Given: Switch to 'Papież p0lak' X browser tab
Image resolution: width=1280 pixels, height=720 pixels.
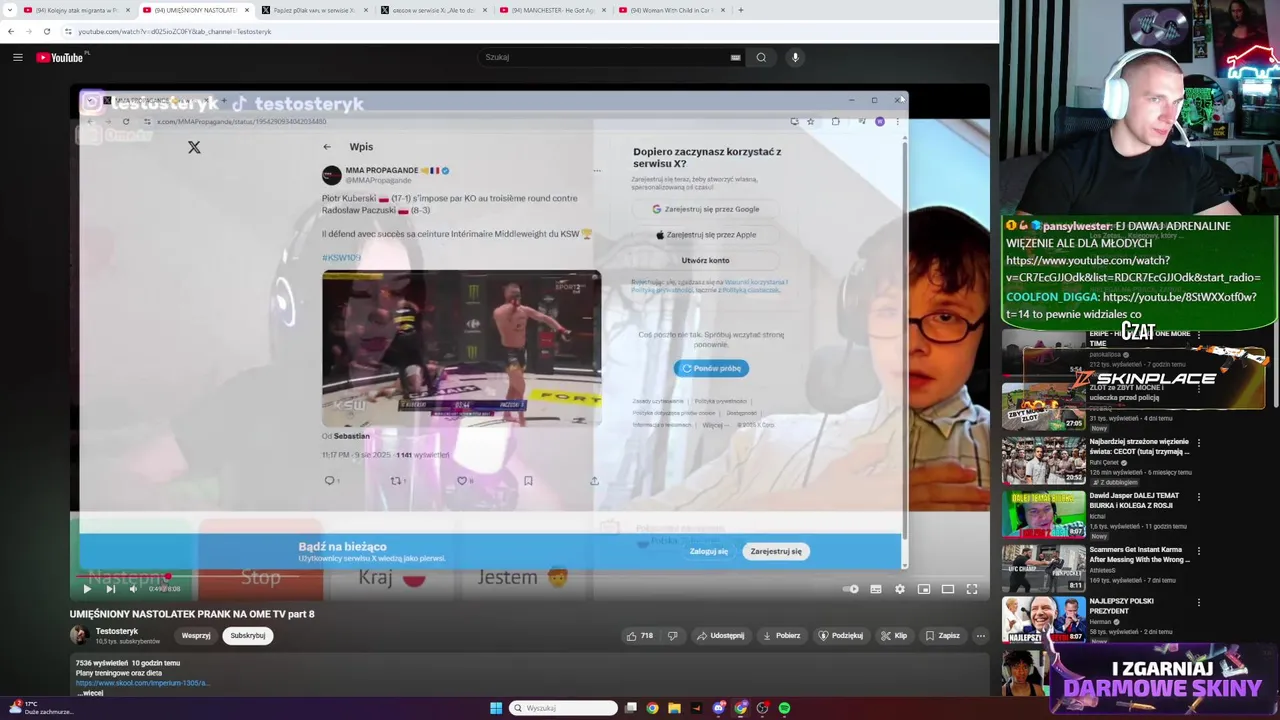Looking at the screenshot, I should tap(314, 10).
